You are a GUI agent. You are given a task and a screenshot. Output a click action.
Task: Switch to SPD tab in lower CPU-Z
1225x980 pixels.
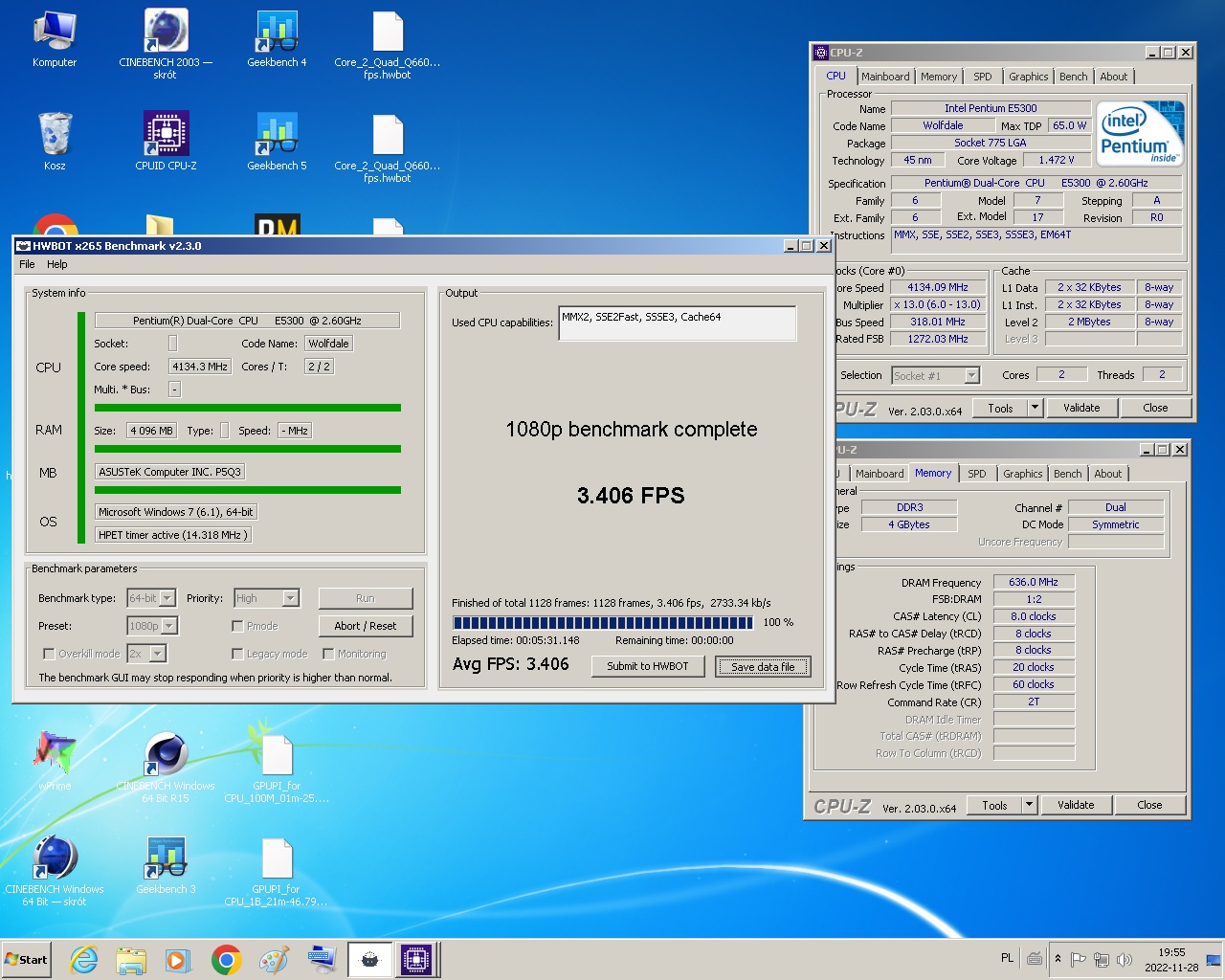click(977, 474)
